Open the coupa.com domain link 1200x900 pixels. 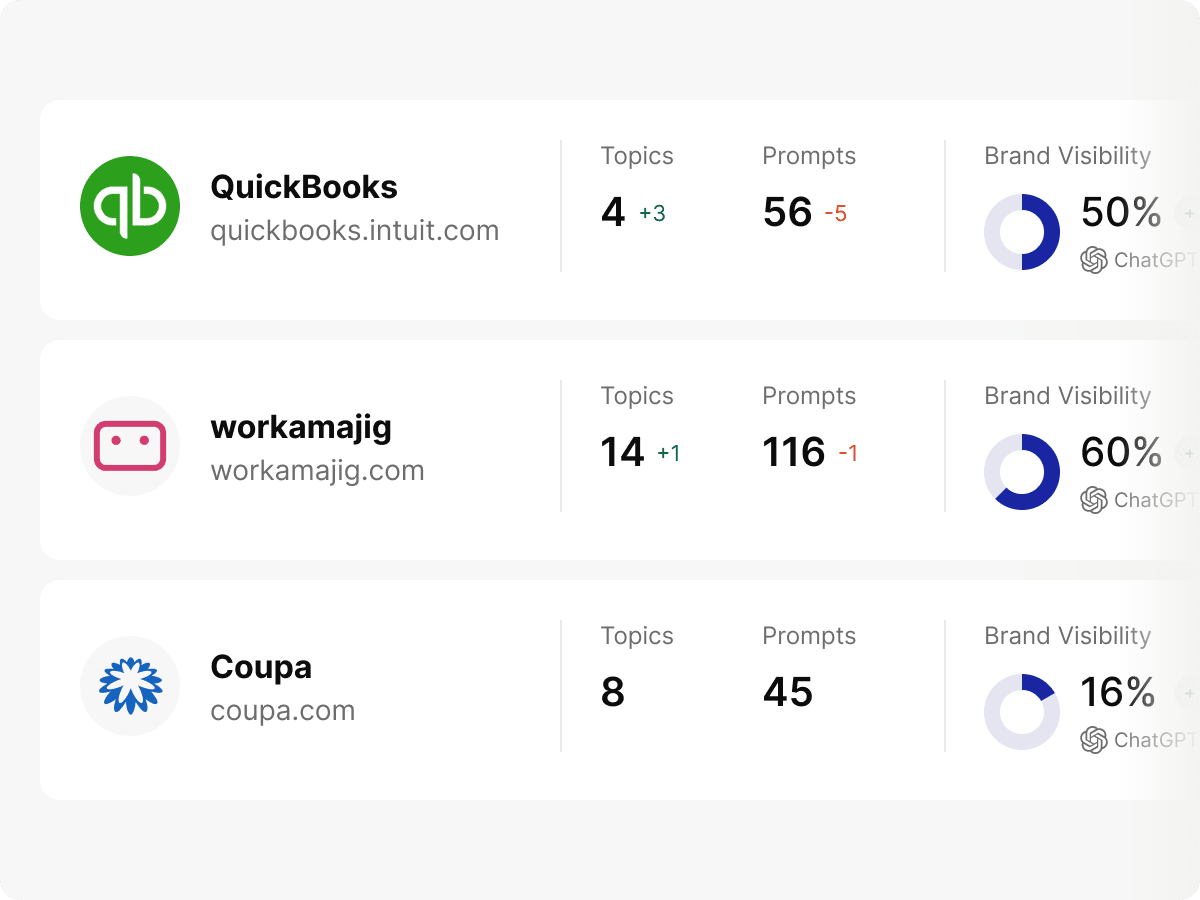coord(283,711)
